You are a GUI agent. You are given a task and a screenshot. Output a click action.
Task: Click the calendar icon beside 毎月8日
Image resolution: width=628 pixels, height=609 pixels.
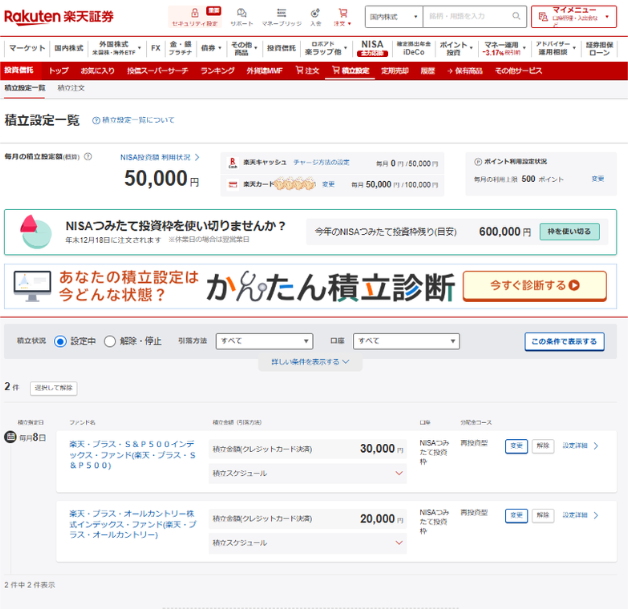[x=10, y=436]
